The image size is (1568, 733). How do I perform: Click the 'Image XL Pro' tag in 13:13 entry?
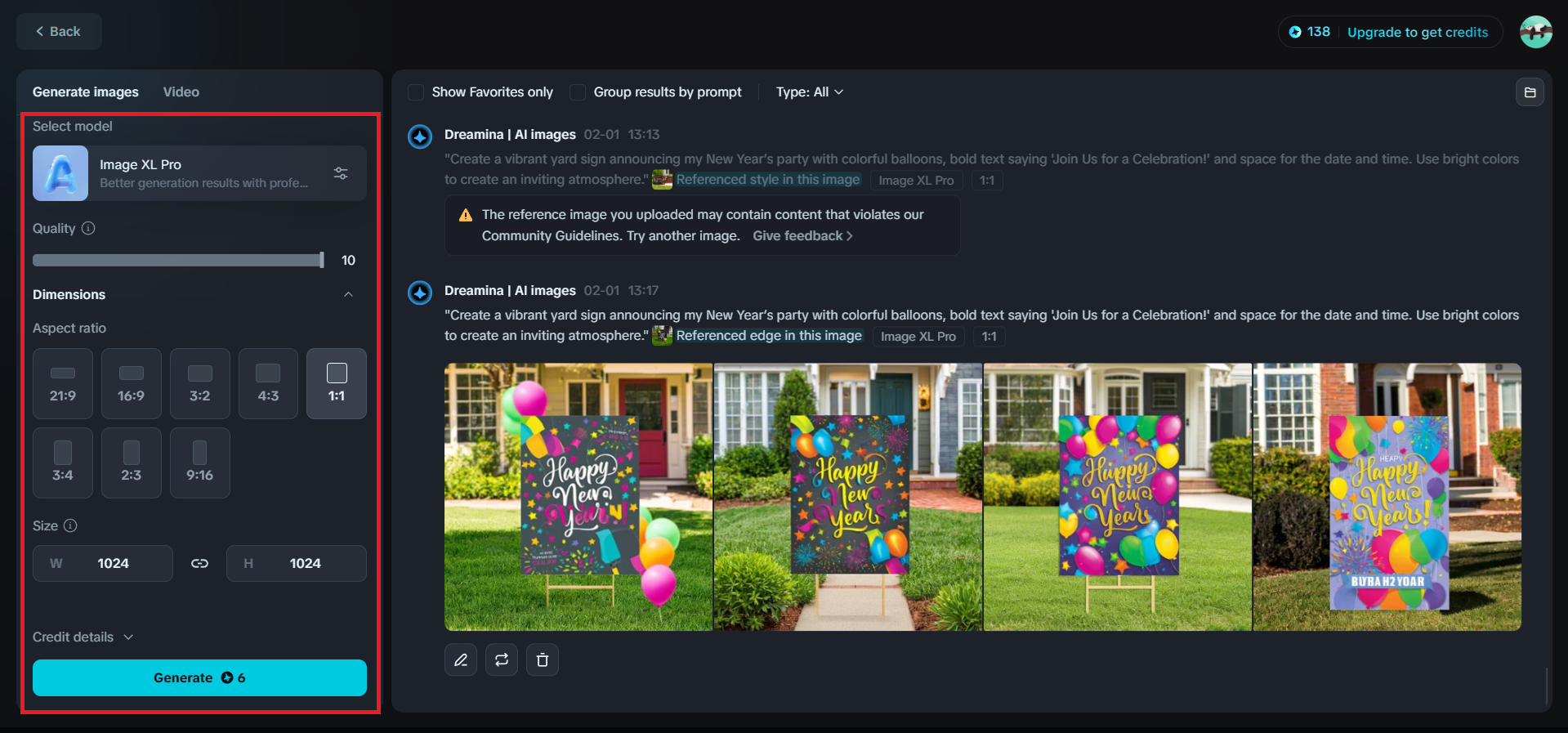point(916,181)
